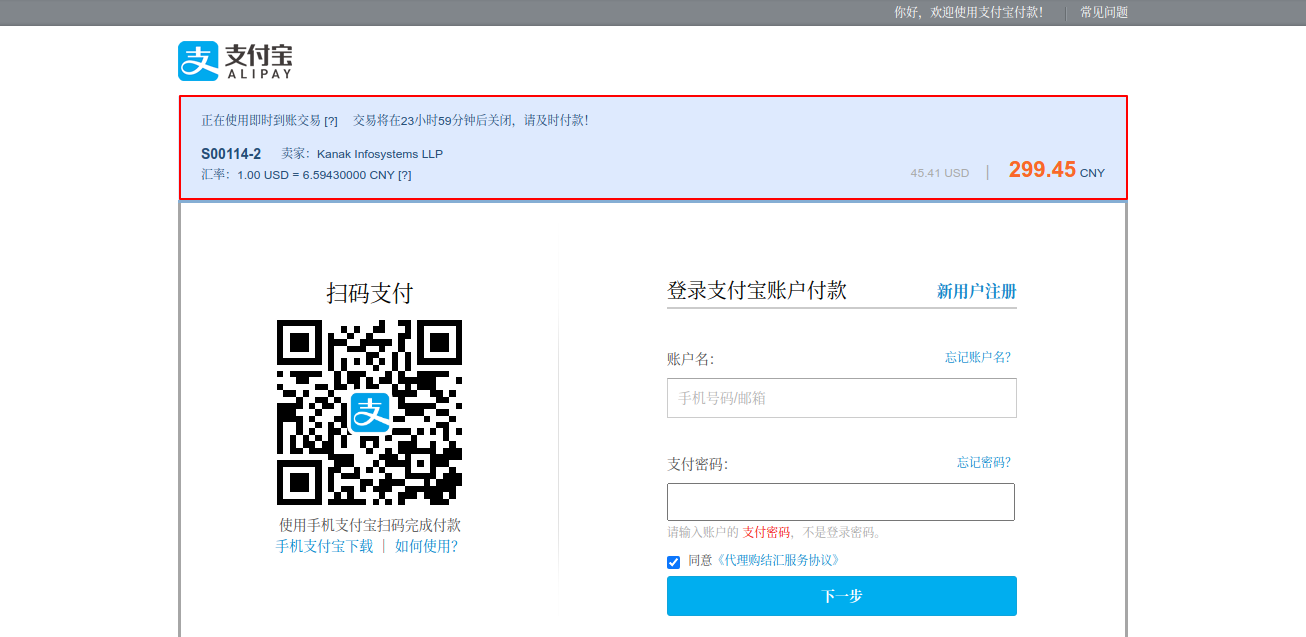Click the seller name Kanak Infosystems LLP
Image resolution: width=1306 pixels, height=637 pixels.
(380, 154)
